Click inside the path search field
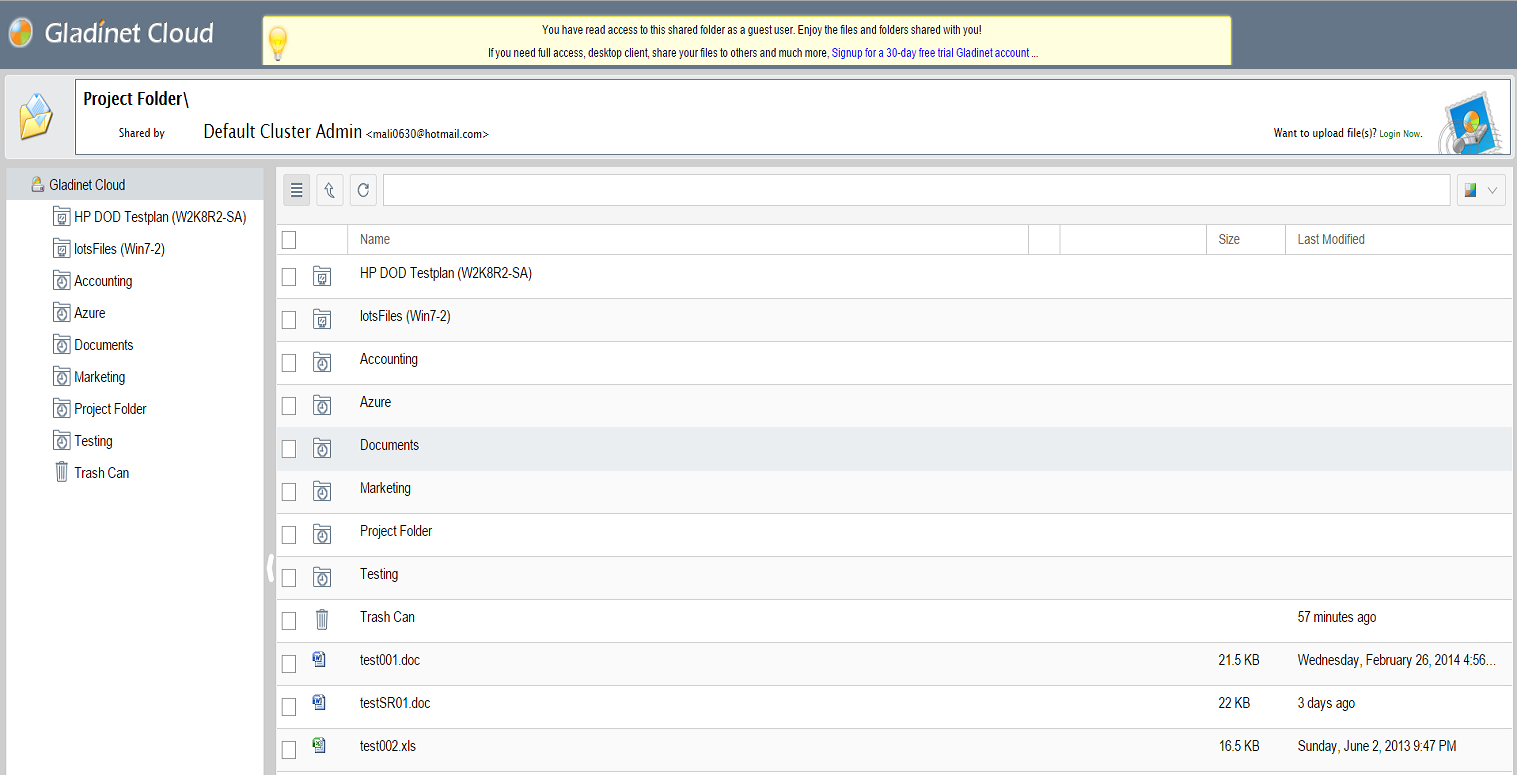1517x775 pixels. 900,189
